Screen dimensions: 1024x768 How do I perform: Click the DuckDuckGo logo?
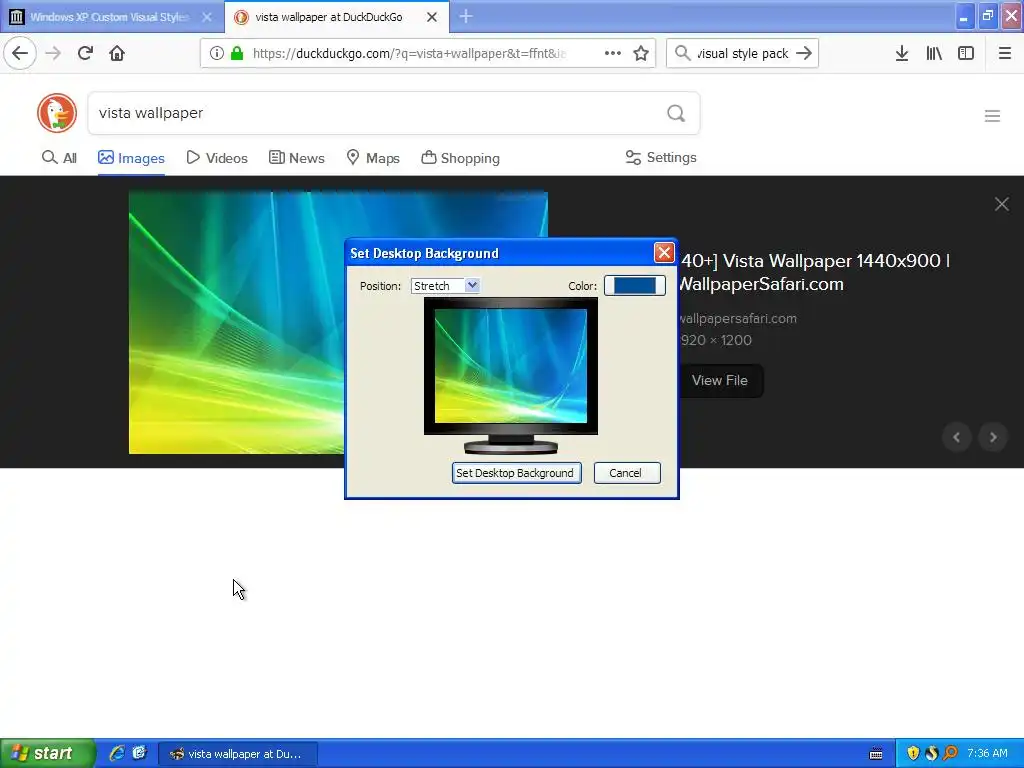pyautogui.click(x=57, y=113)
